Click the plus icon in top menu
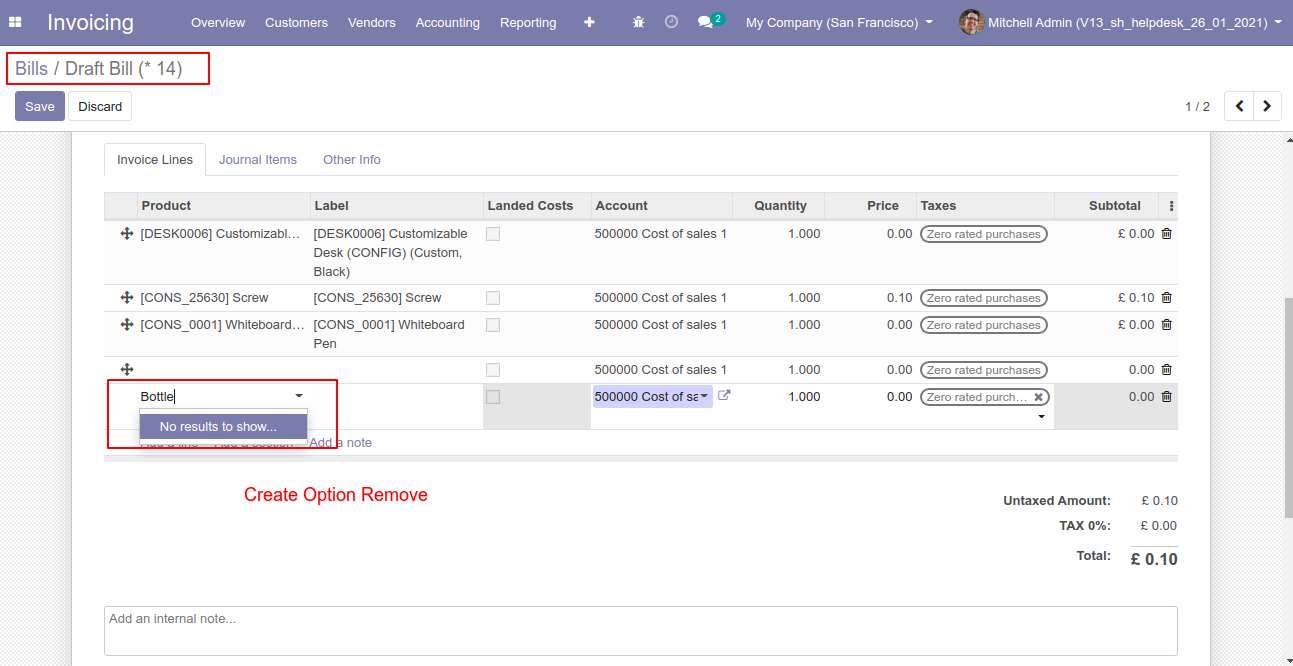1293x666 pixels. click(x=589, y=22)
